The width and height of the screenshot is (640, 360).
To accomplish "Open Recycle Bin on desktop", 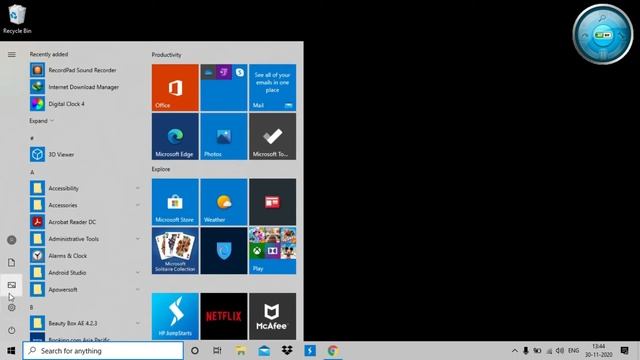I will [x=17, y=19].
